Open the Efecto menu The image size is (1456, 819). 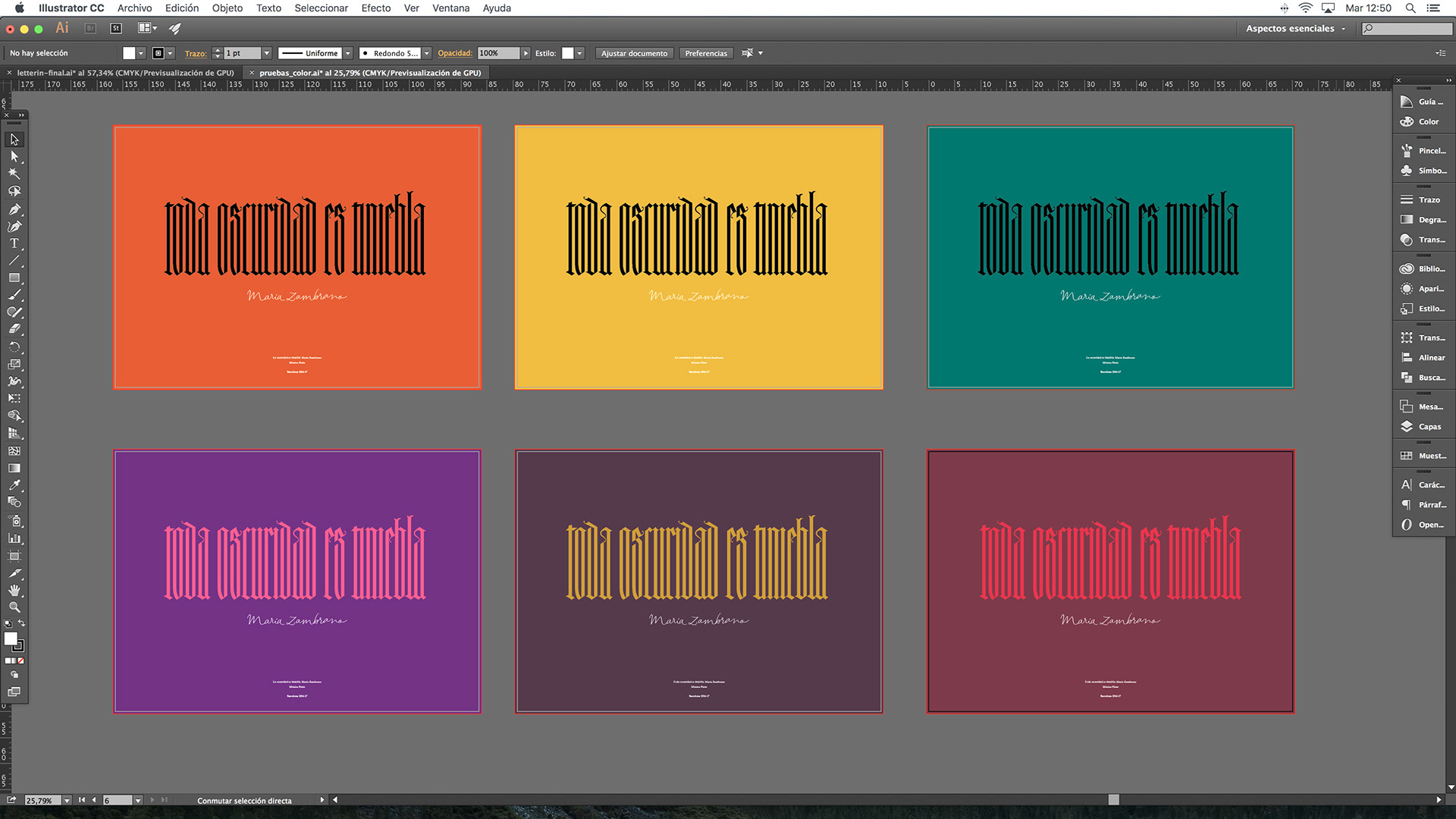click(375, 8)
